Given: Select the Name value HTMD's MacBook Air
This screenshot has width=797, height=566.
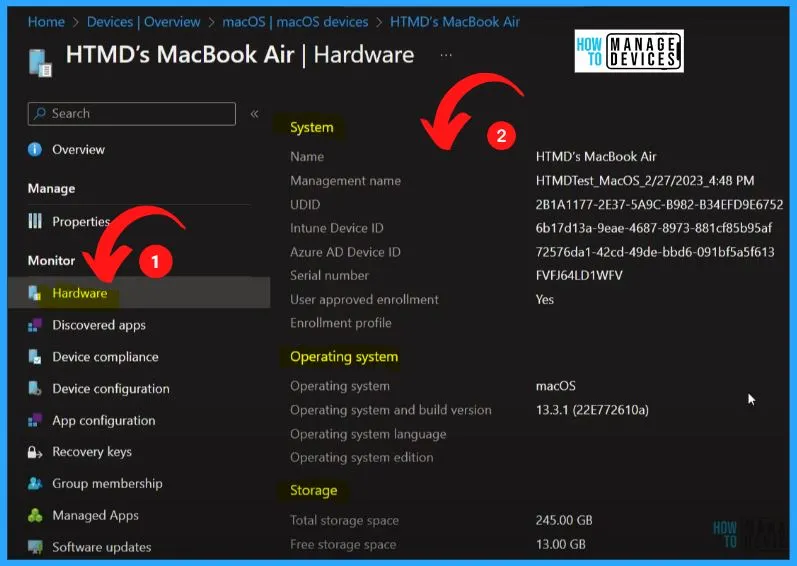Looking at the screenshot, I should coord(596,156).
